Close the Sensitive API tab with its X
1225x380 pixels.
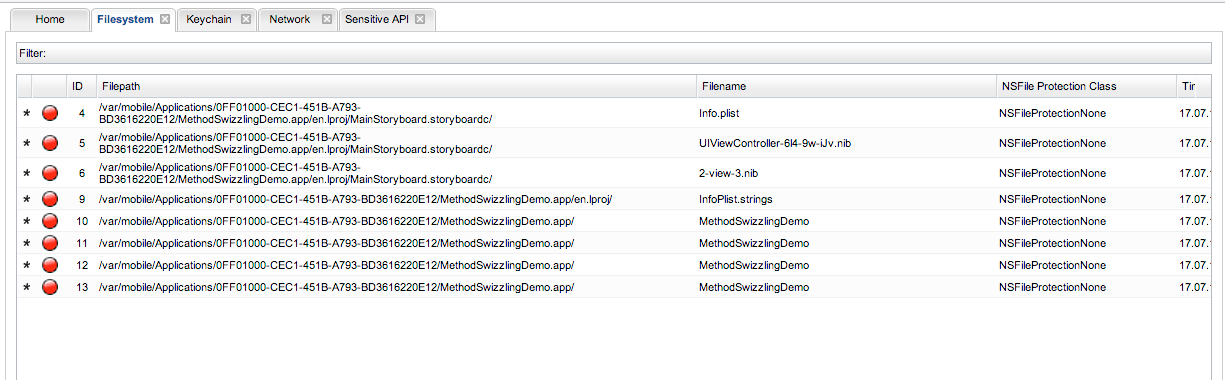pyautogui.click(x=420, y=19)
